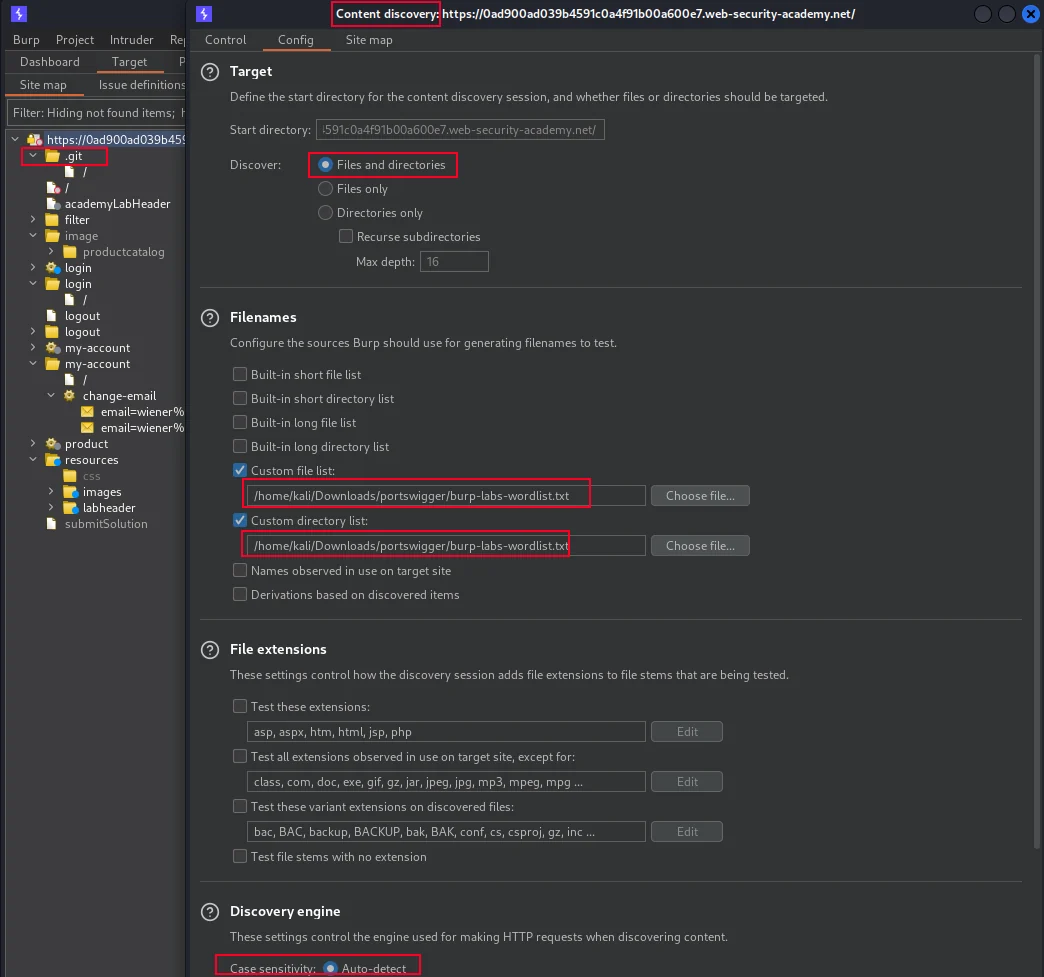
Task: Select Directories only radio button
Action: (325, 212)
